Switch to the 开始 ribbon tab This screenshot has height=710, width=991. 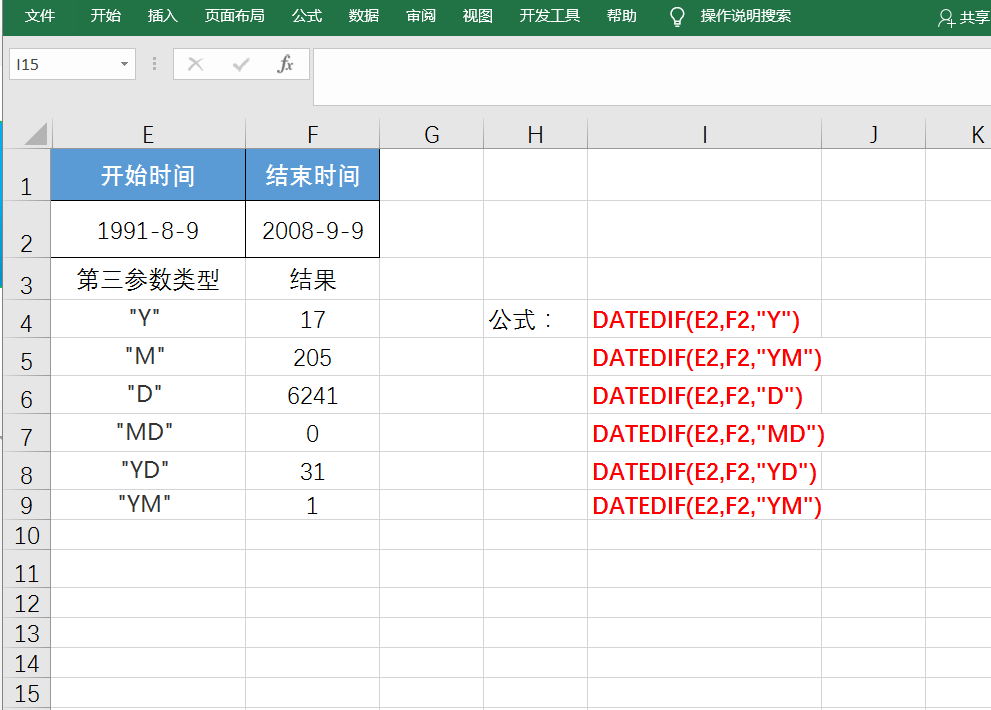(x=106, y=16)
